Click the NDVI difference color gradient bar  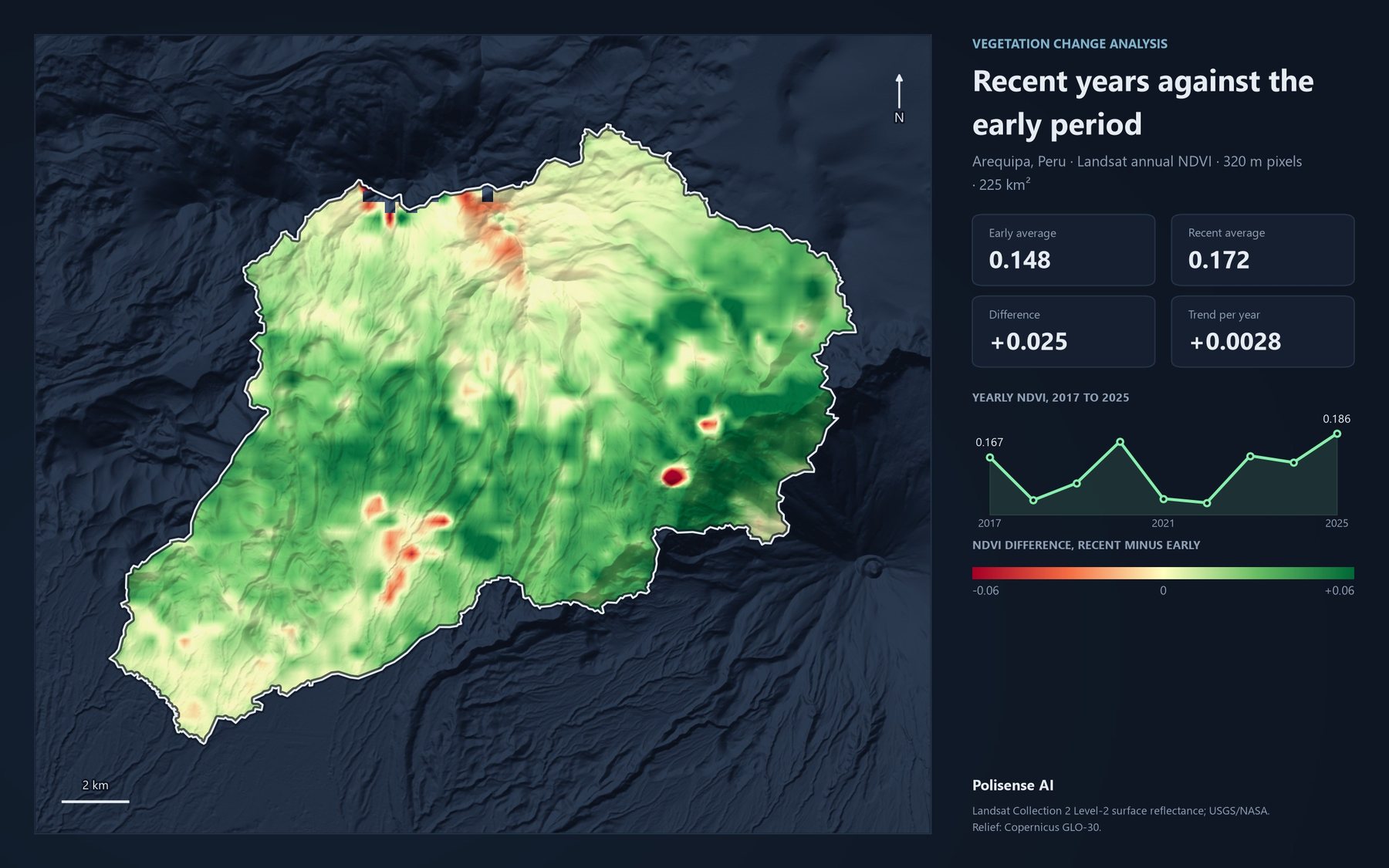[x=1163, y=572]
